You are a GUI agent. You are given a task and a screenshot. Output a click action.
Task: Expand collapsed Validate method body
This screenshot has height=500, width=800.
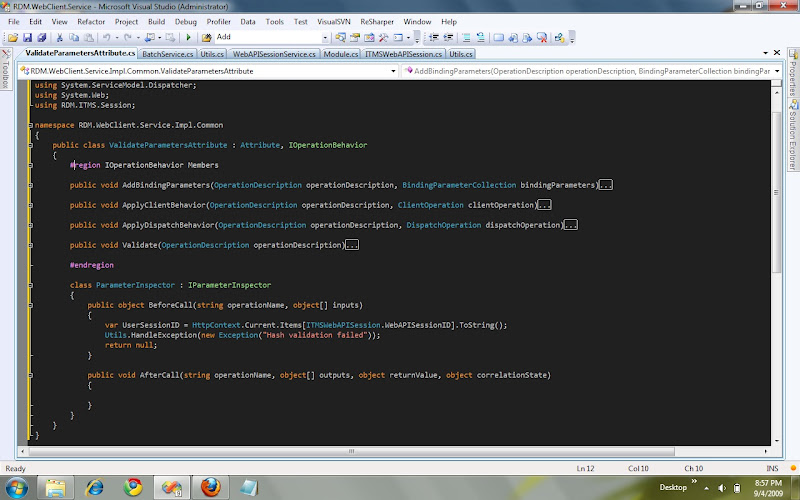351,245
